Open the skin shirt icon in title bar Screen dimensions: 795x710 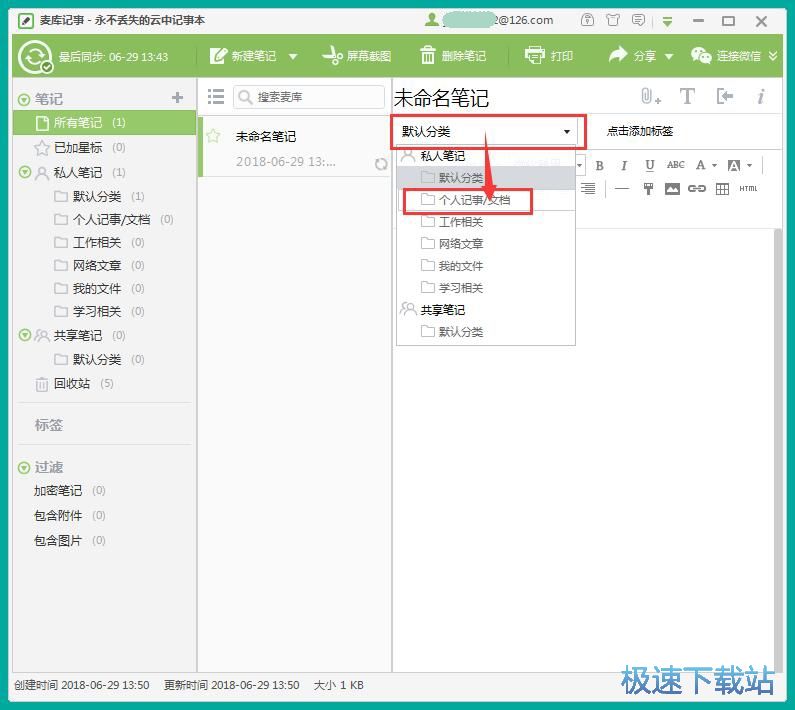[613, 20]
